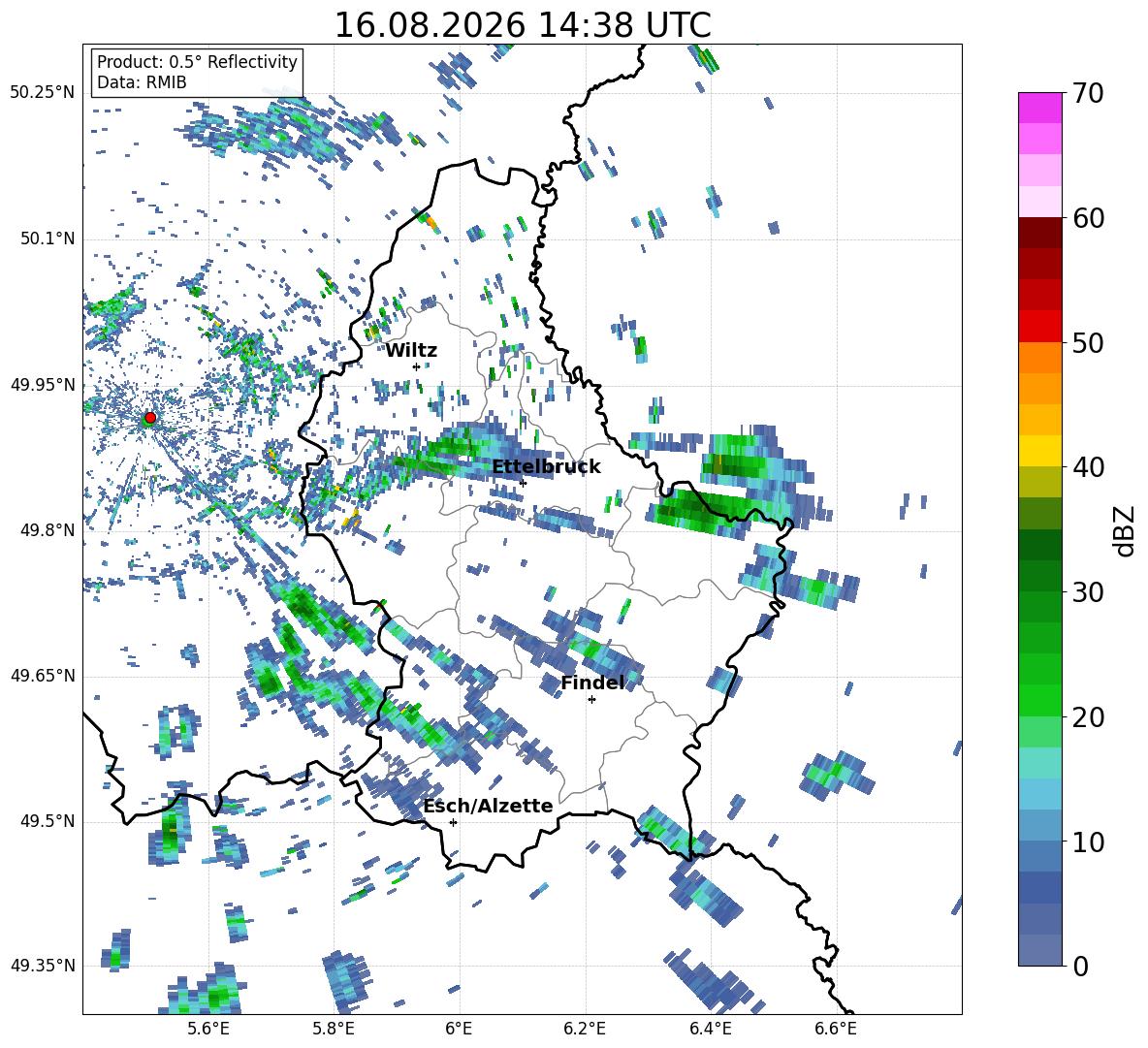The height and width of the screenshot is (1048, 1148).
Task: Pick the magenta 70 dBZ colorbar segment
Action: click(1039, 108)
